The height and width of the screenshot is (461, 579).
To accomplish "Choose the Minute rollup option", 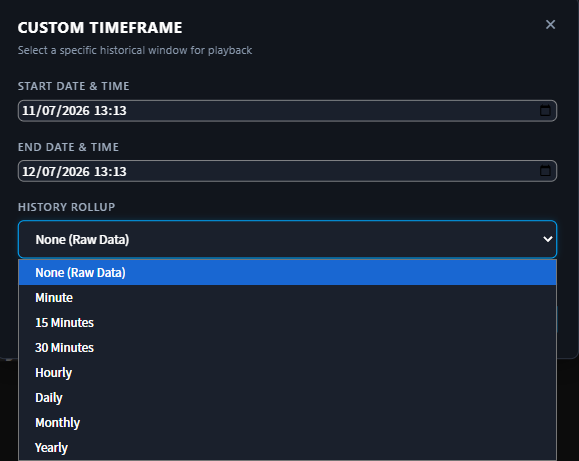I will [x=287, y=298].
